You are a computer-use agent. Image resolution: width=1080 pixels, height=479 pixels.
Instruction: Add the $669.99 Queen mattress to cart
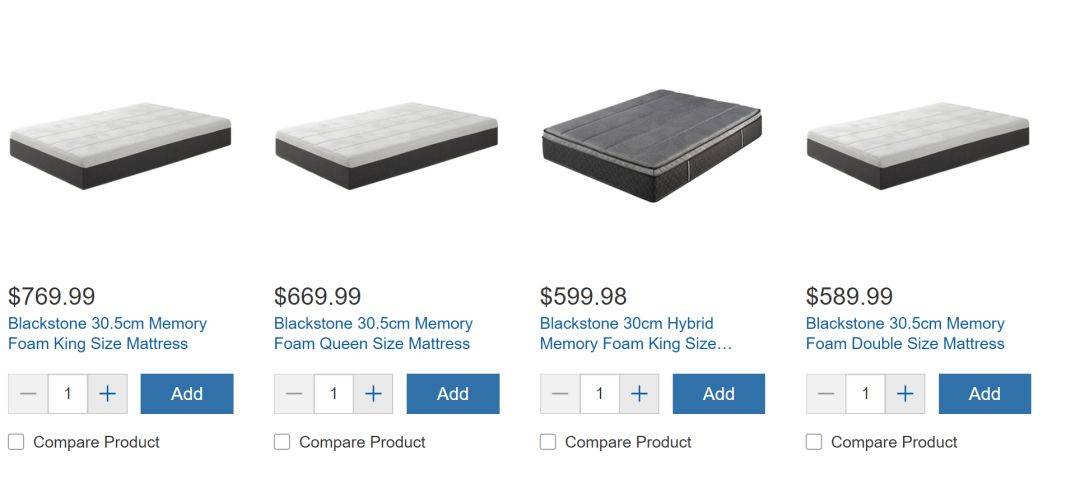453,394
